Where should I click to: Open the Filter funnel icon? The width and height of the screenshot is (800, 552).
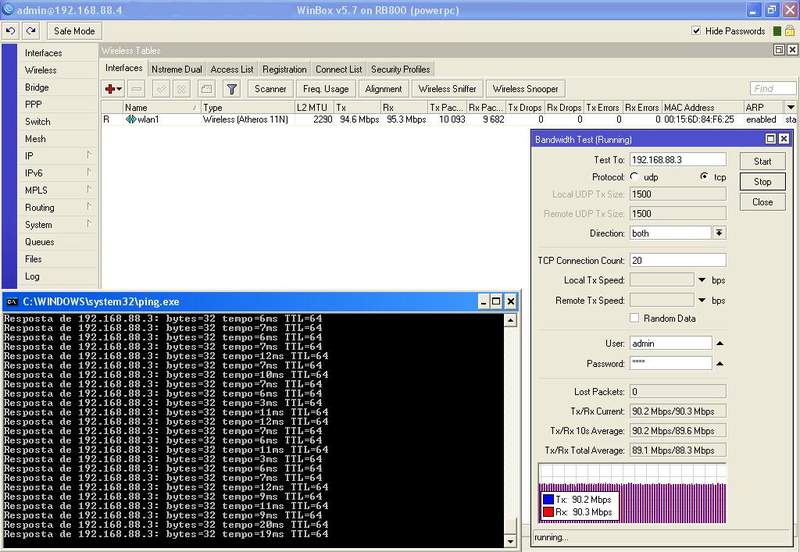pos(232,89)
